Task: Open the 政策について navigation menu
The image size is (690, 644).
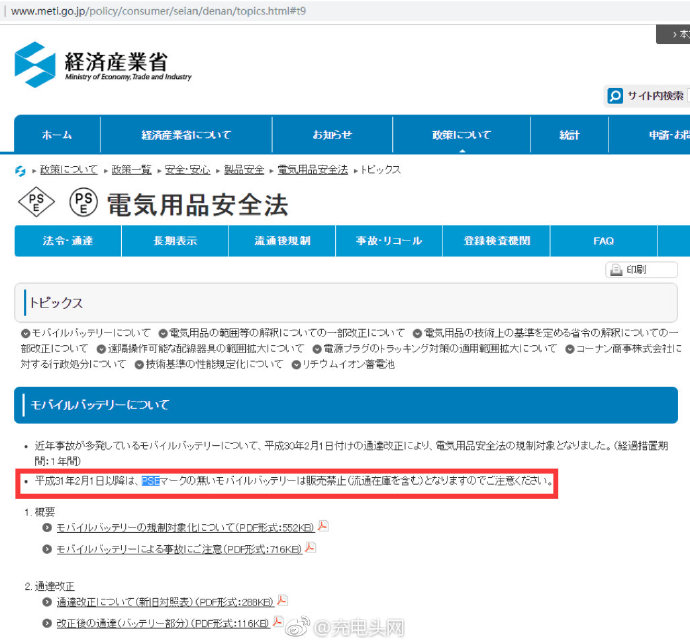Action: tap(461, 135)
